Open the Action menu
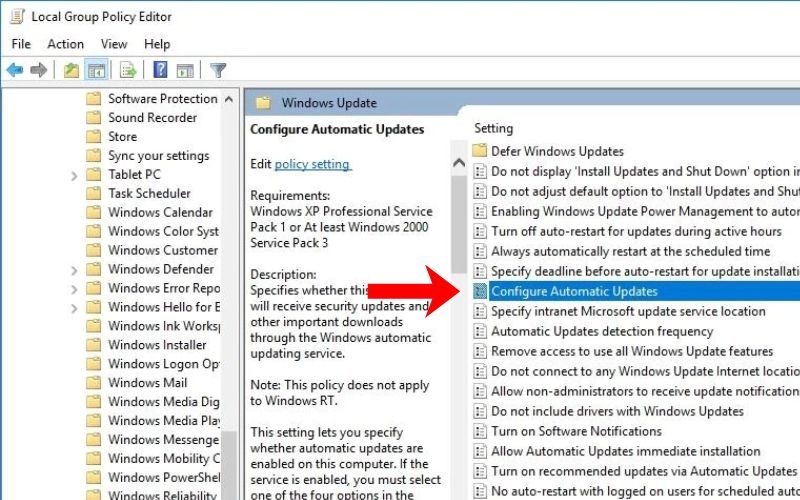This screenshot has width=800, height=500. [x=65, y=44]
